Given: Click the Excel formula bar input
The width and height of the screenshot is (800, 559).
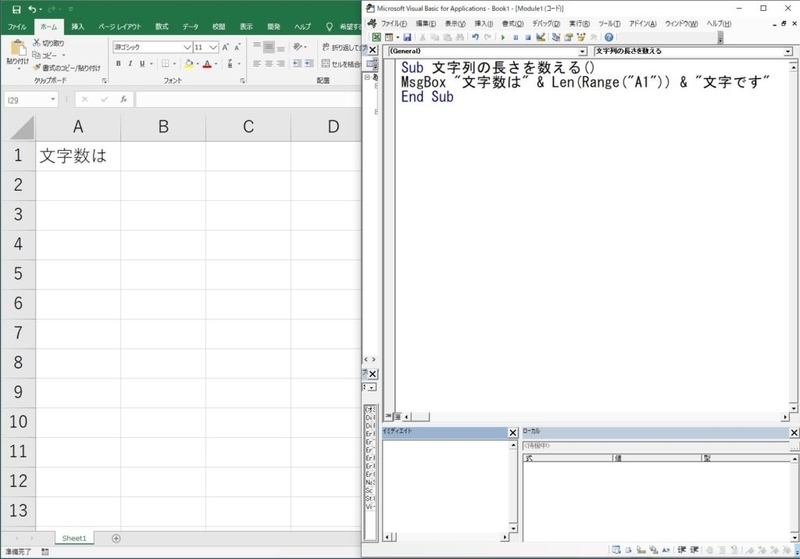Looking at the screenshot, I should 248,99.
